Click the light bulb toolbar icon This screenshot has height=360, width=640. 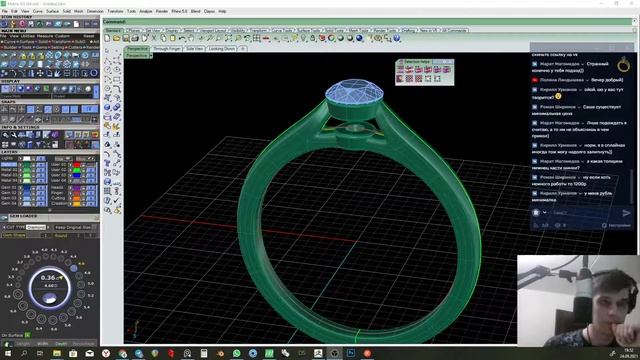point(303,38)
